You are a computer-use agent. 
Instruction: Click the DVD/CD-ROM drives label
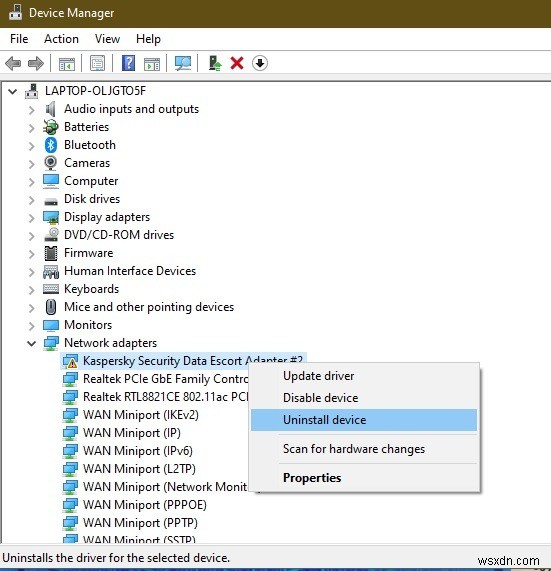click(x=119, y=235)
